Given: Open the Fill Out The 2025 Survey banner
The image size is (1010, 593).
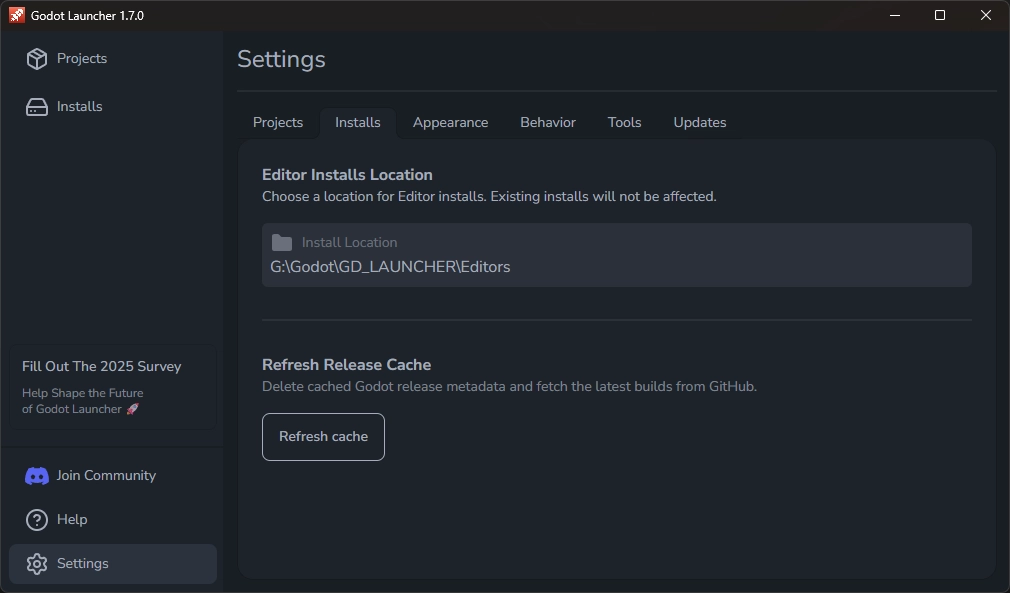Looking at the screenshot, I should coord(113,387).
